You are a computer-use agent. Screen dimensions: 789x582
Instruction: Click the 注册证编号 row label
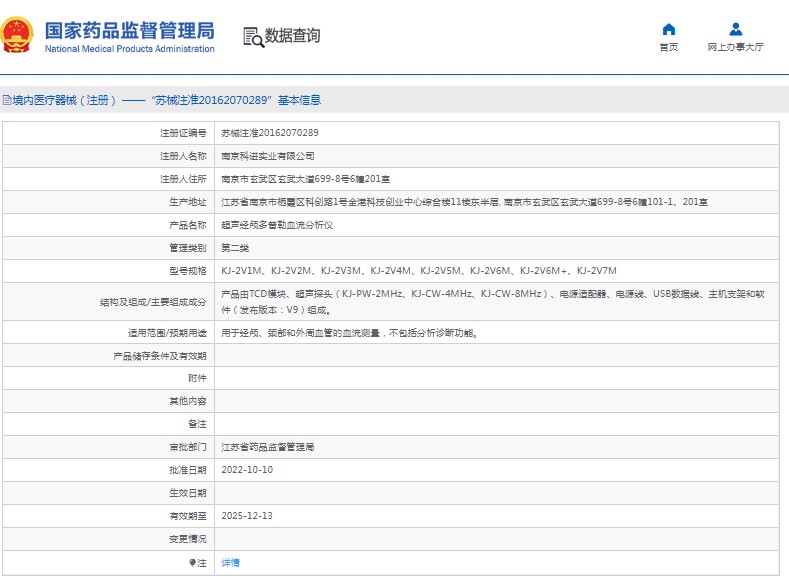coord(183,133)
